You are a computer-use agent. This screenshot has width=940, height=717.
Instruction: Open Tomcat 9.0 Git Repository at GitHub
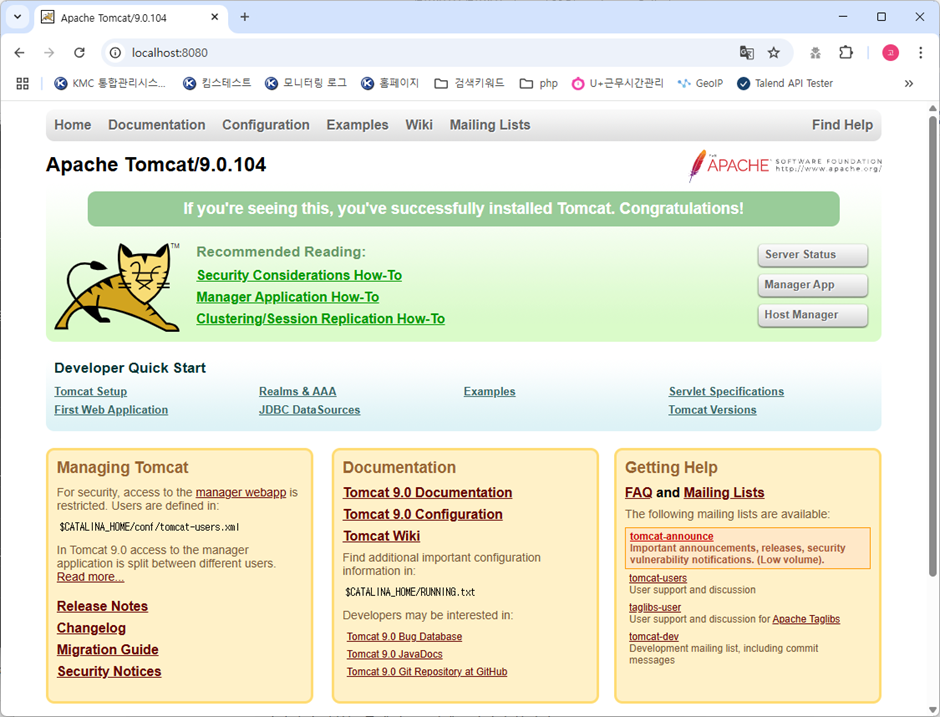[427, 671]
